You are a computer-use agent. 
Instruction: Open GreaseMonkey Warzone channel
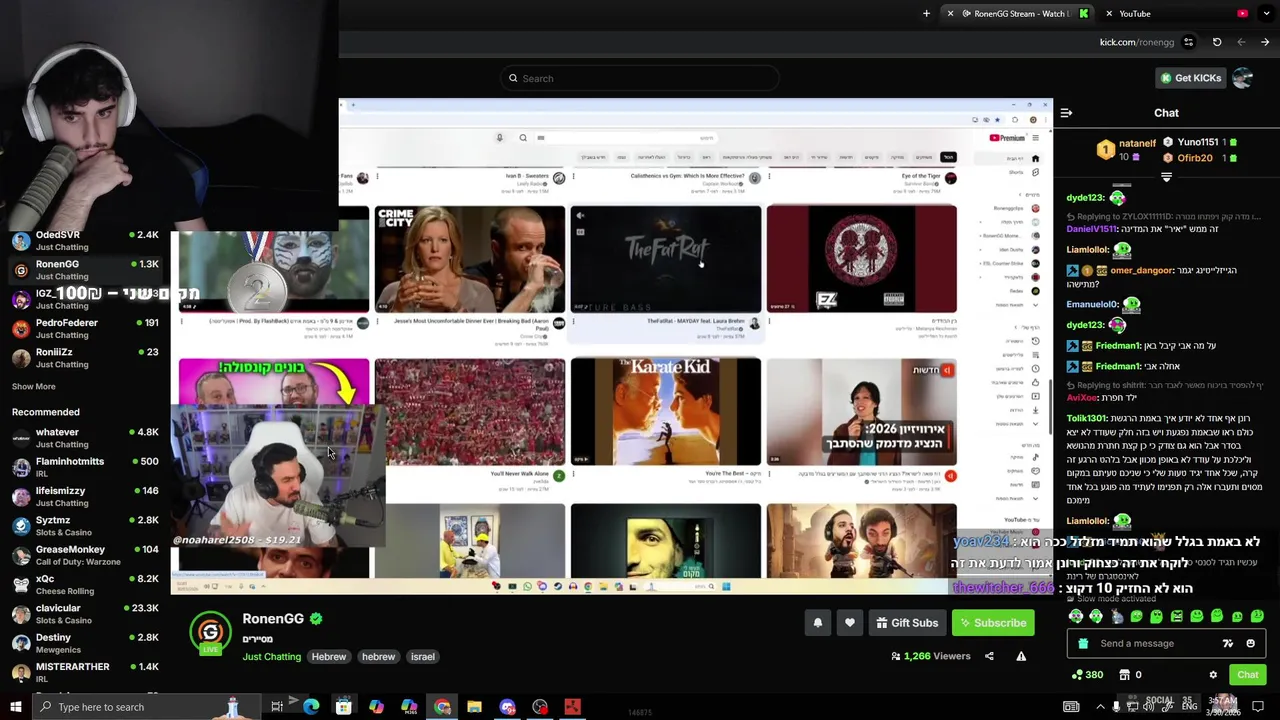click(85, 554)
